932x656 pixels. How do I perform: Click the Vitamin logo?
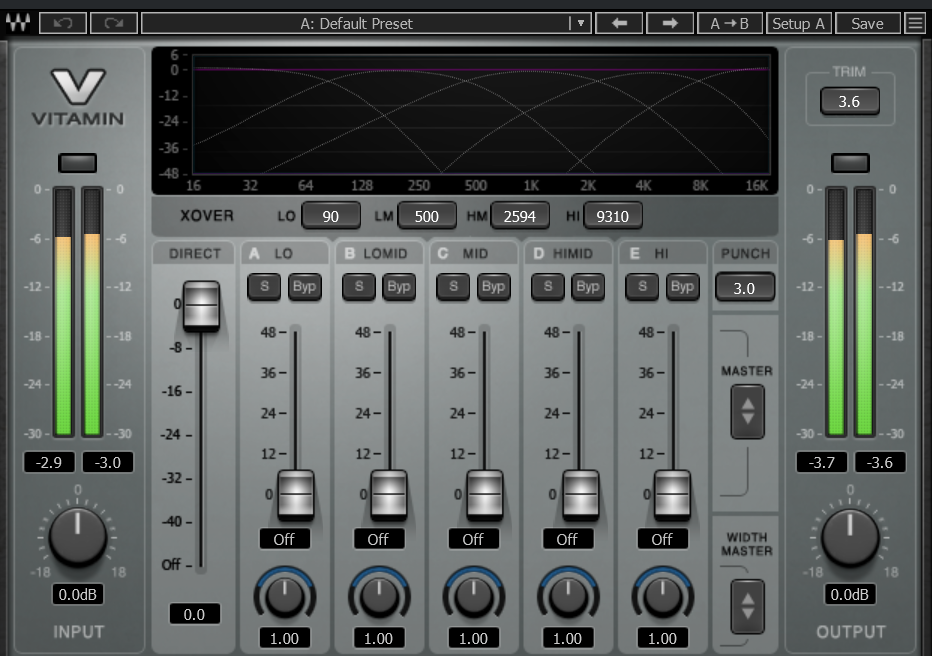coord(78,97)
